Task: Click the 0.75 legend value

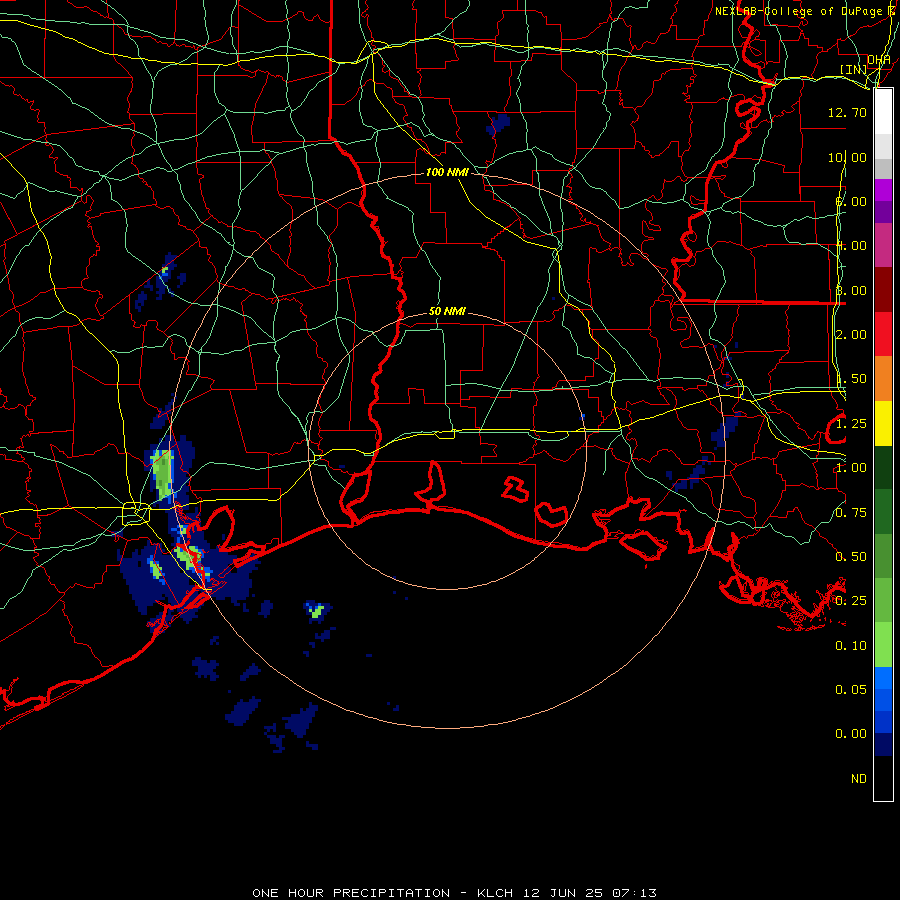Action: 851,513
